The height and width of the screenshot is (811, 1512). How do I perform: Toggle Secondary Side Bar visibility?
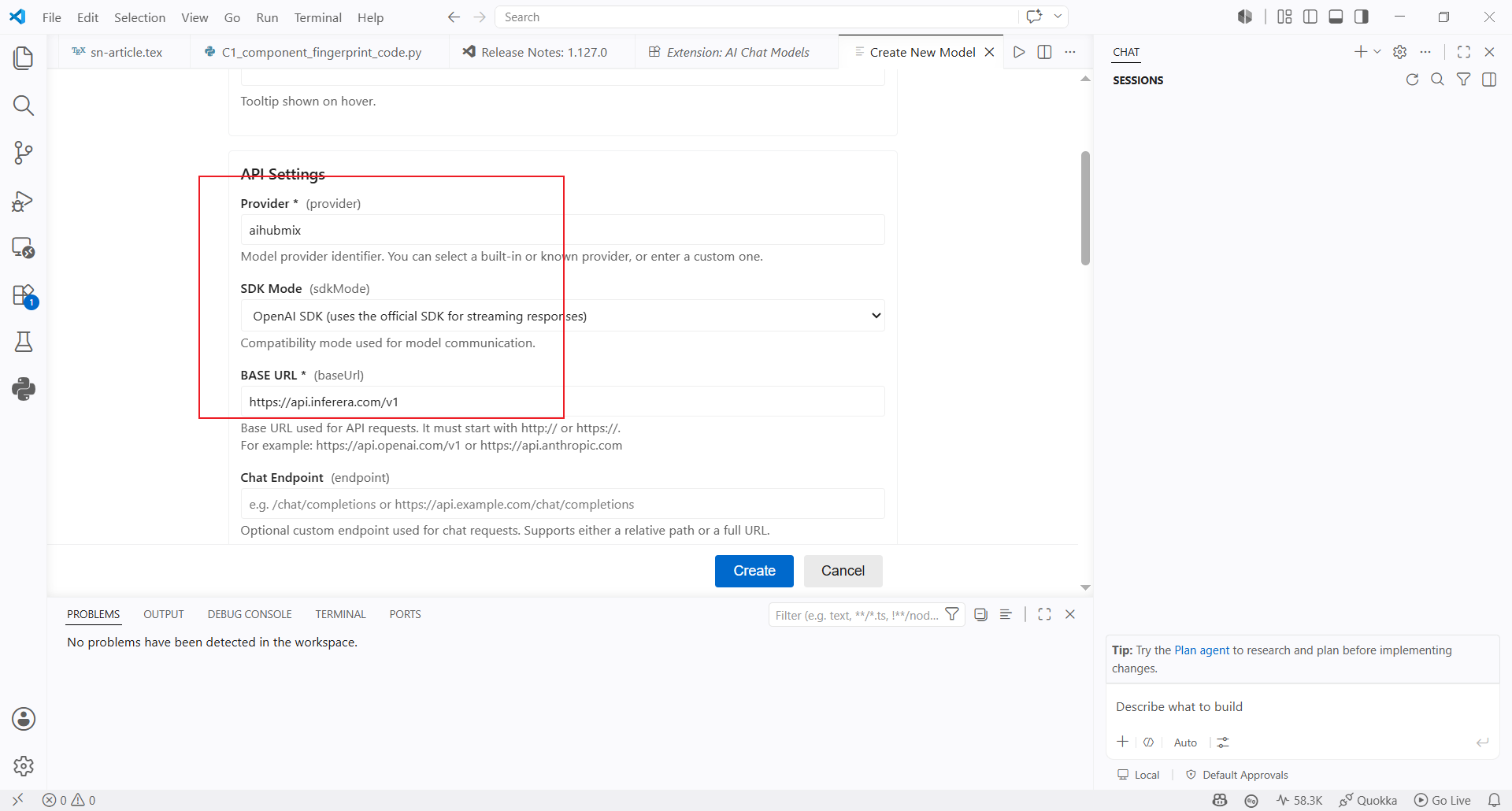tap(1362, 17)
